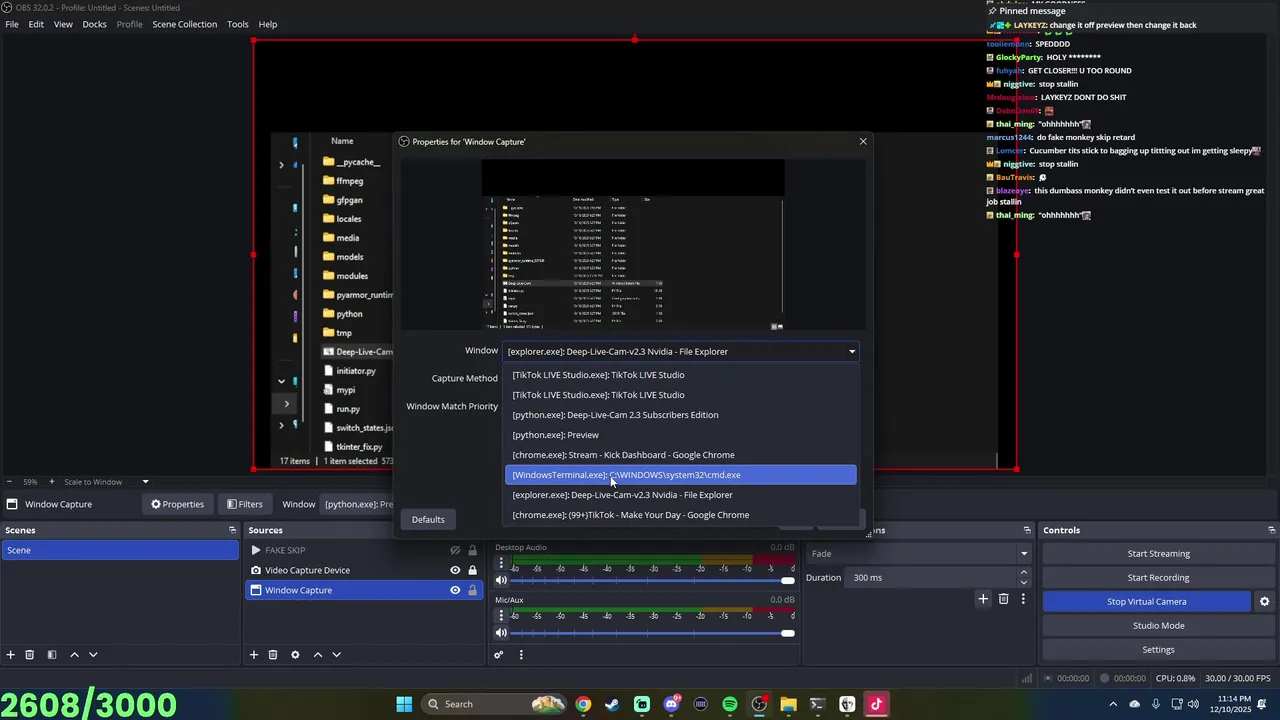Image resolution: width=1280 pixels, height=720 pixels.
Task: Open Discord from the taskbar
Action: (x=671, y=704)
